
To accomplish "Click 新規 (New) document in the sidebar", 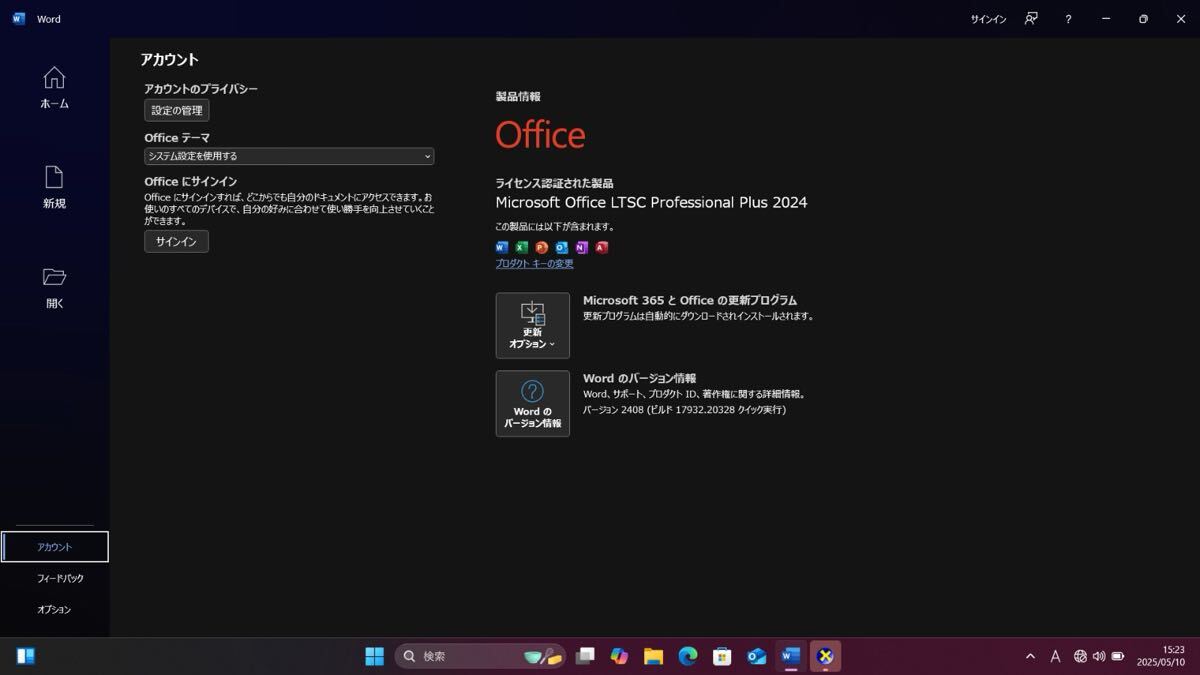I will click(54, 188).
